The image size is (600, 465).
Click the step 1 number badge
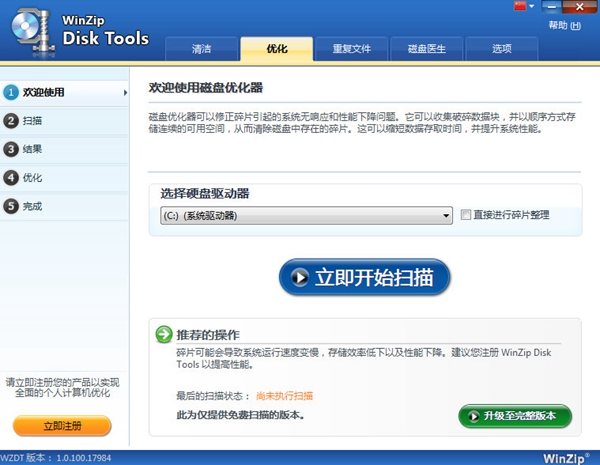coord(11,92)
